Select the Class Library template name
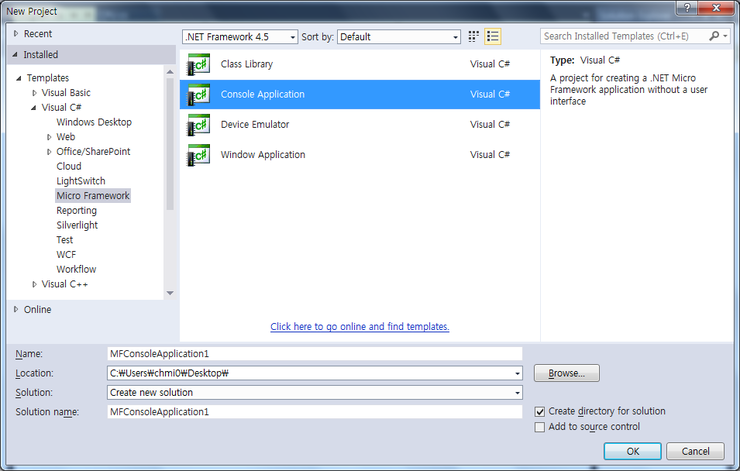The image size is (740, 471). coord(247,64)
